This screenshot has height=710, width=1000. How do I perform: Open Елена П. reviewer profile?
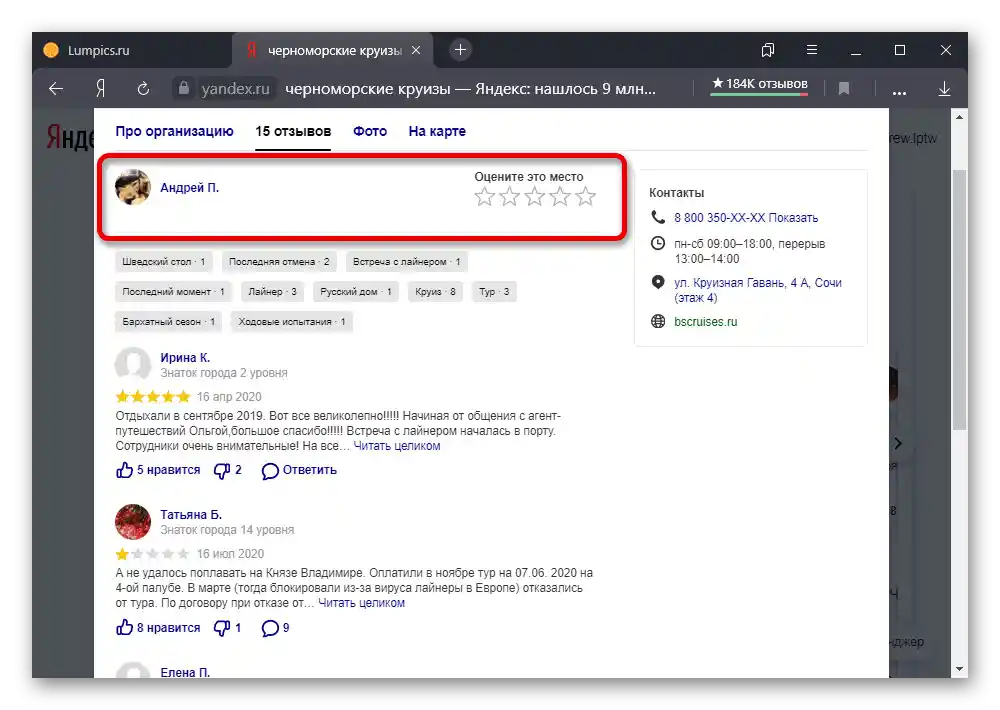[185, 672]
